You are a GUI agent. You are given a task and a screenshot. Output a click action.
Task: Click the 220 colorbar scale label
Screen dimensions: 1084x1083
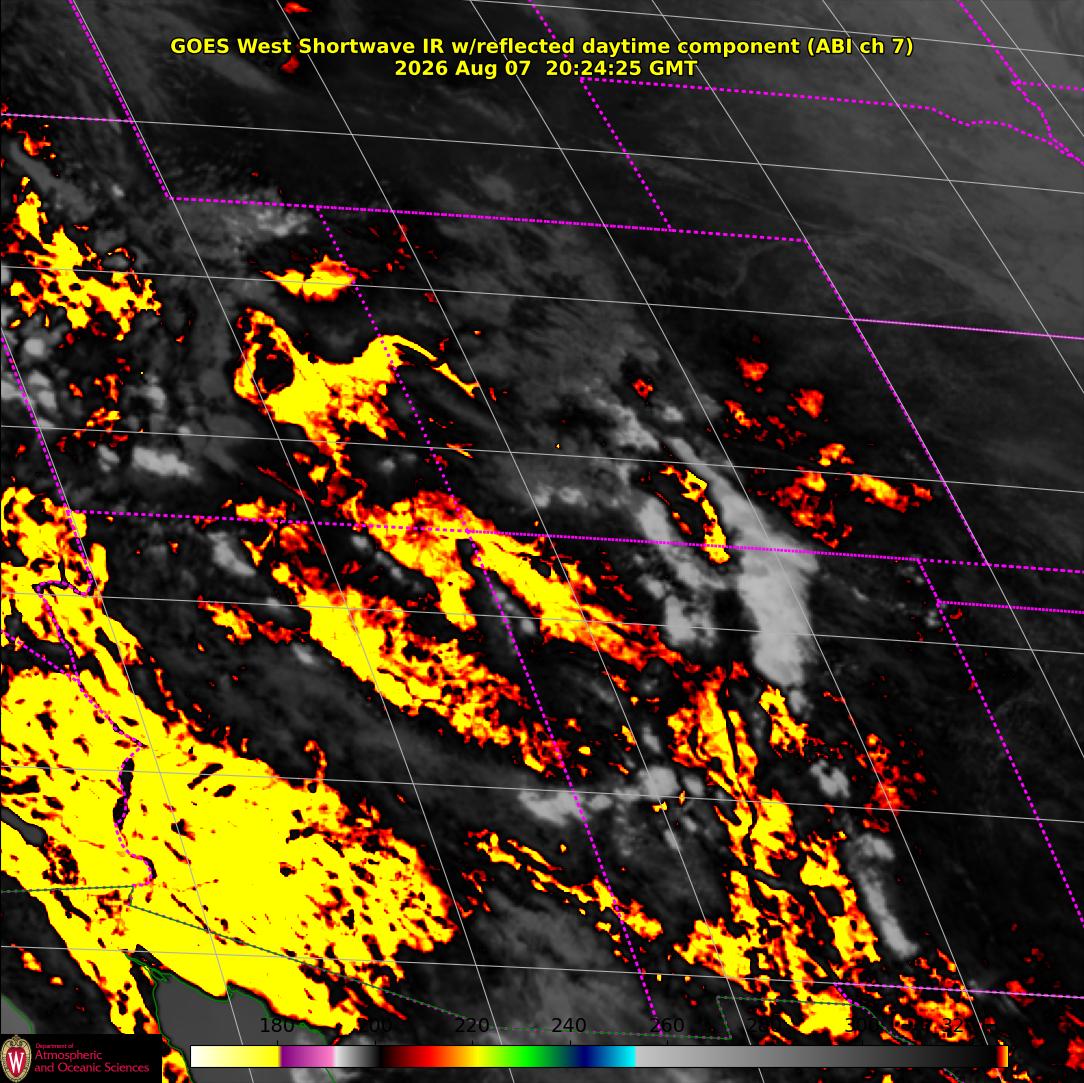pos(472,1024)
